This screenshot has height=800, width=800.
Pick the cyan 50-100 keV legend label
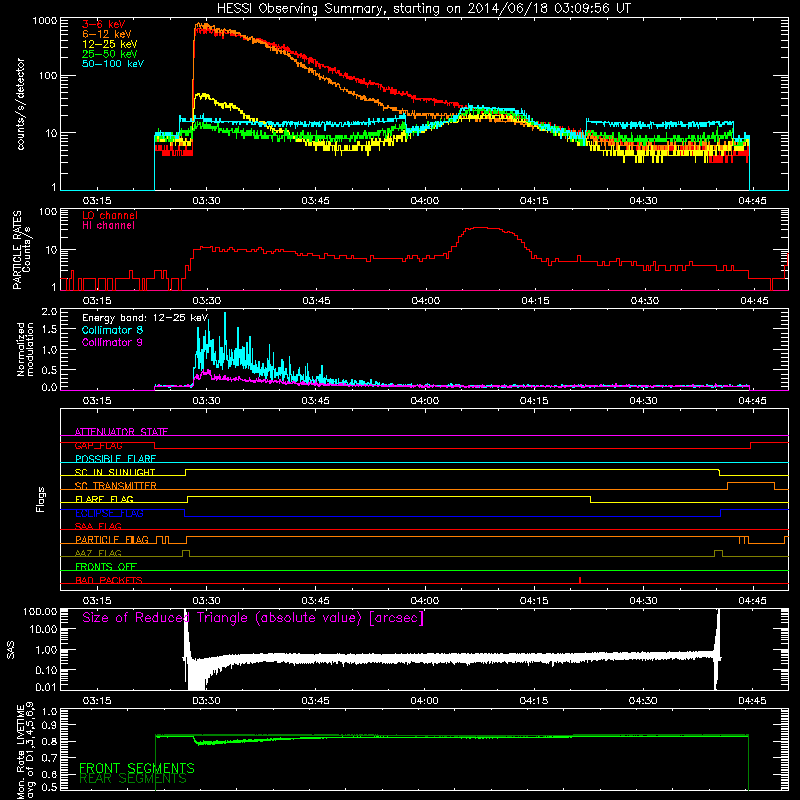tap(113, 64)
